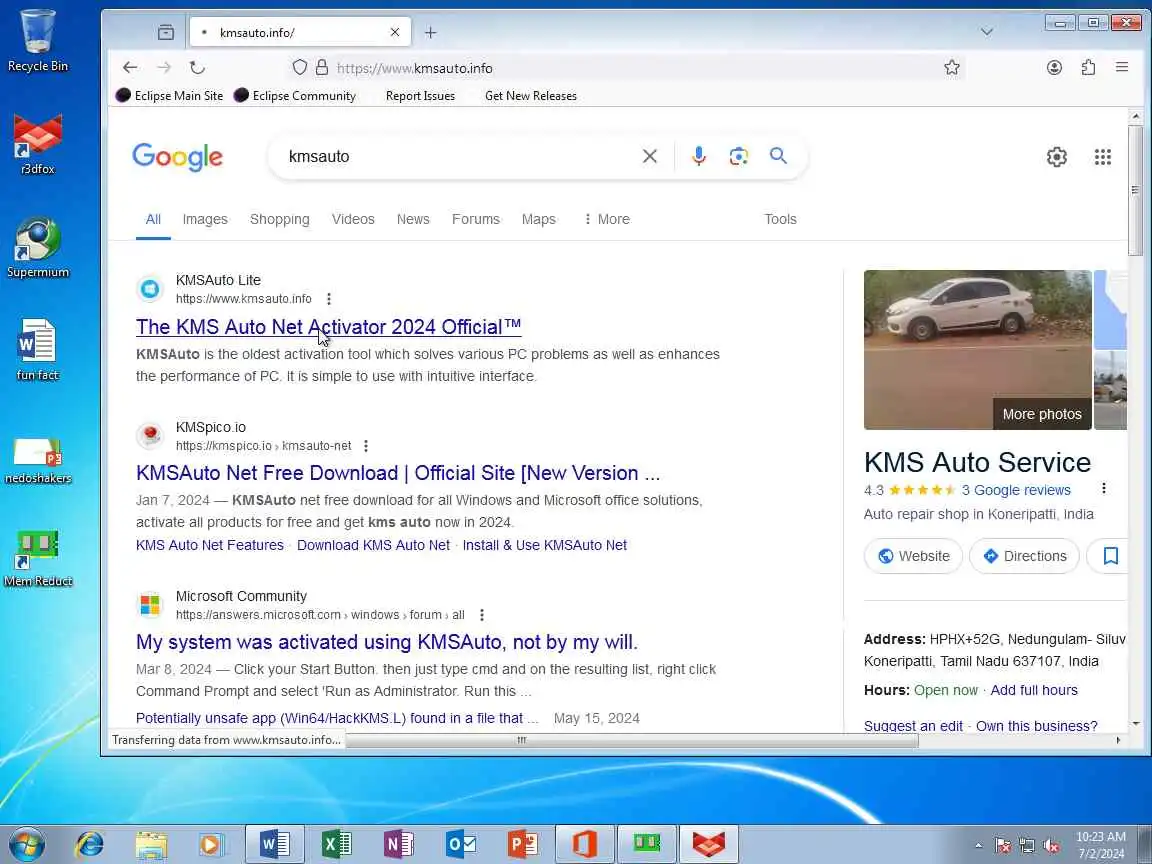This screenshot has height=864, width=1152.
Task: Open the browser hamburger menu
Action: tap(1122, 68)
